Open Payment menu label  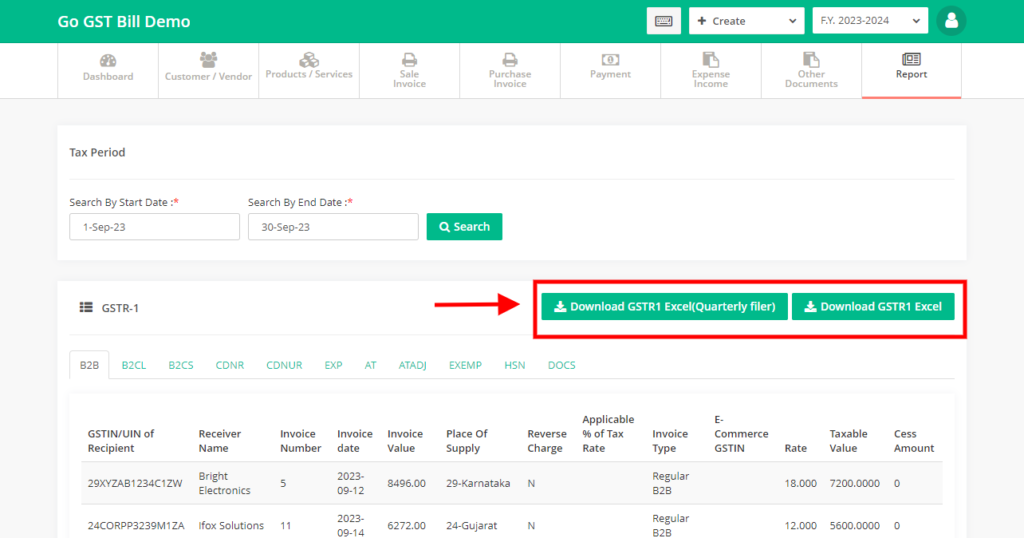point(611,74)
